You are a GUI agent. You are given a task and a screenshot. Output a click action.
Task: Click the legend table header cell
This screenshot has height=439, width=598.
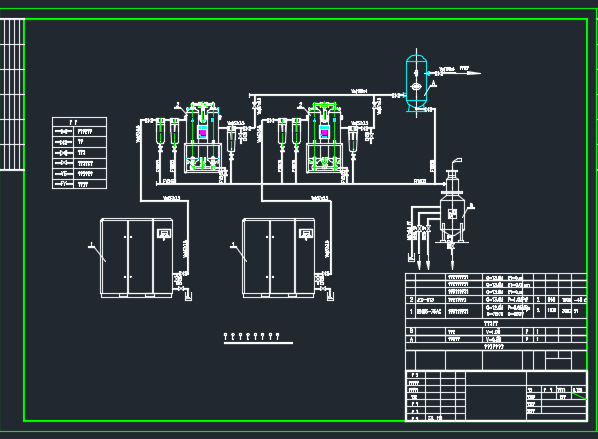pos(79,122)
